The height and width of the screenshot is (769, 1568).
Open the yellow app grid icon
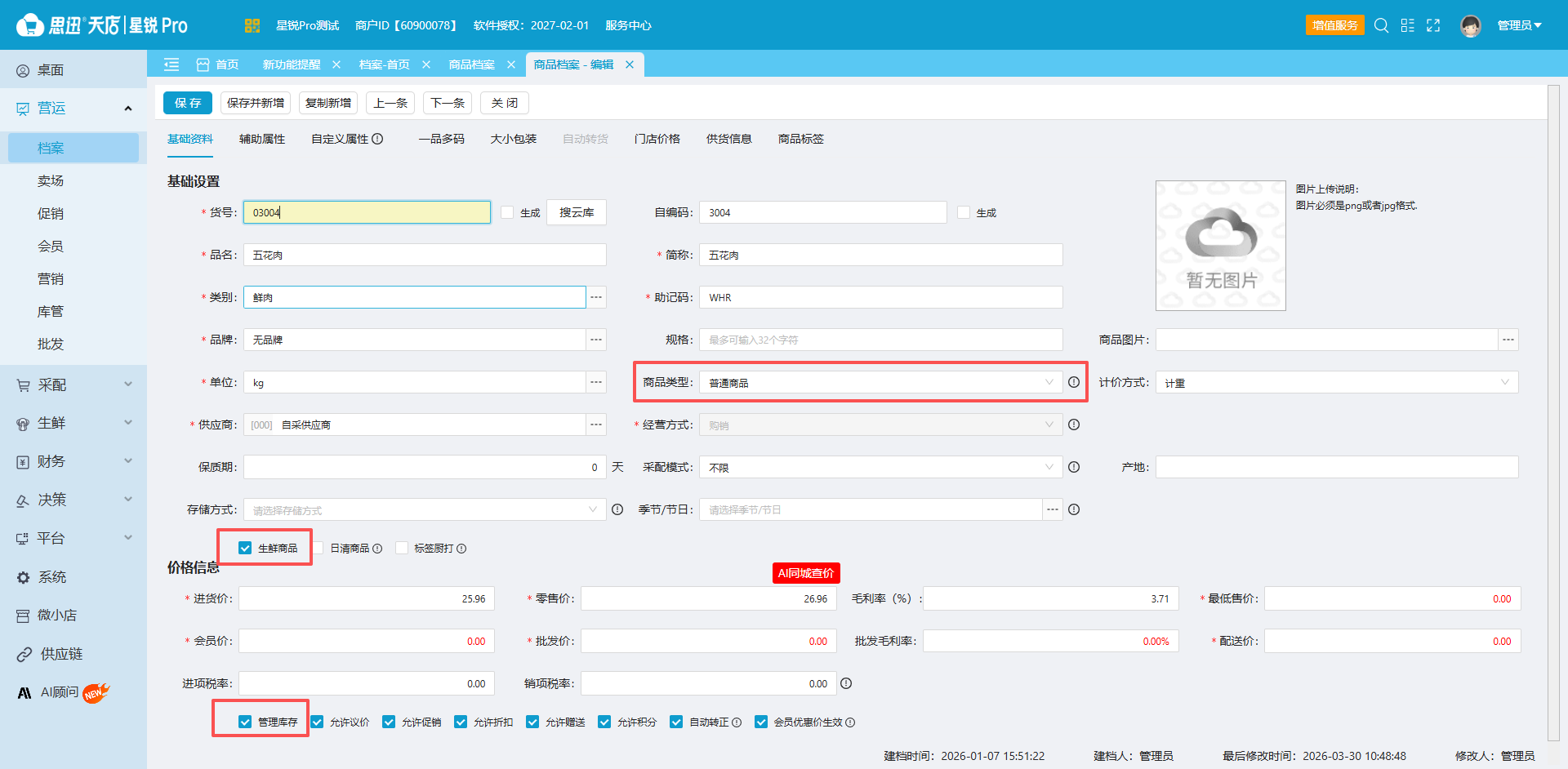coord(252,25)
